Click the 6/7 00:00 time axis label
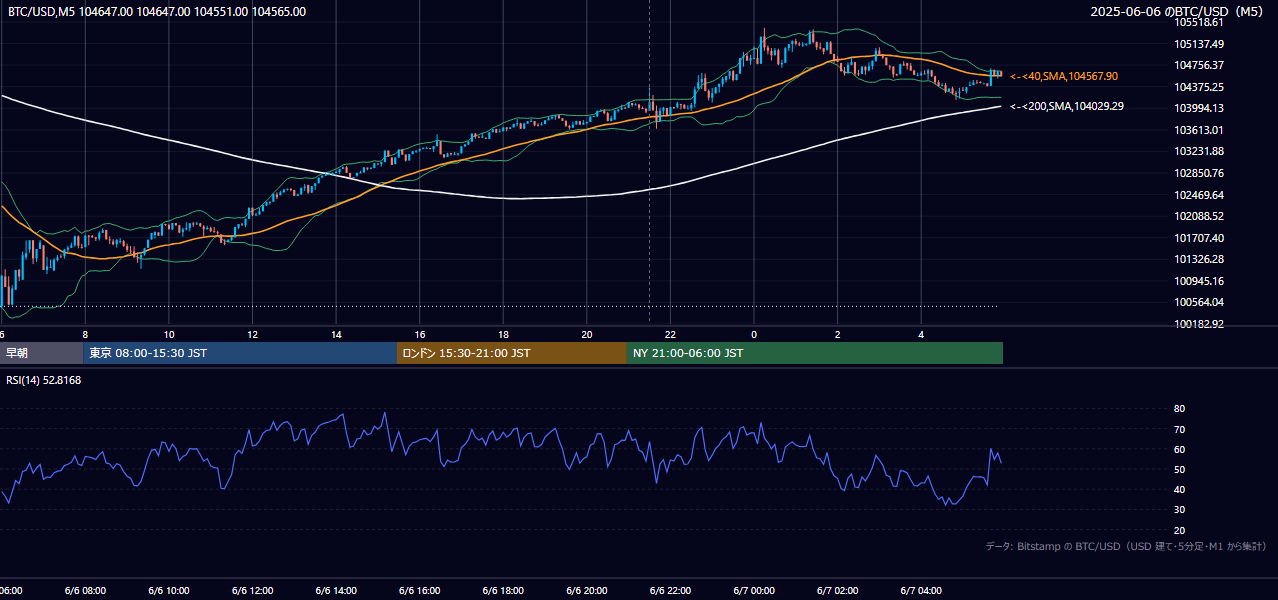 pyautogui.click(x=754, y=591)
